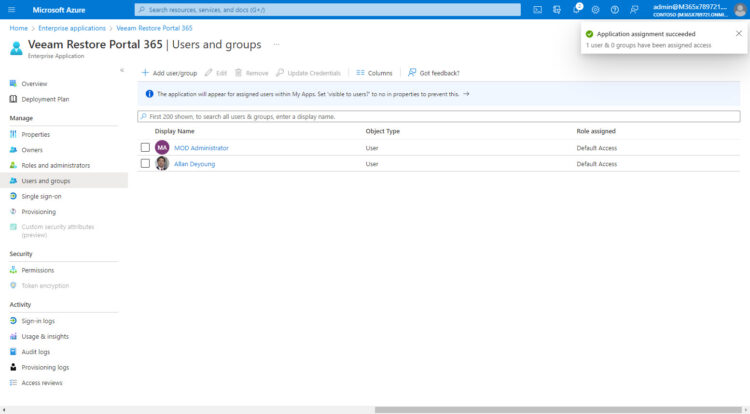
Task: Open Audit logs
Action: pos(35,352)
